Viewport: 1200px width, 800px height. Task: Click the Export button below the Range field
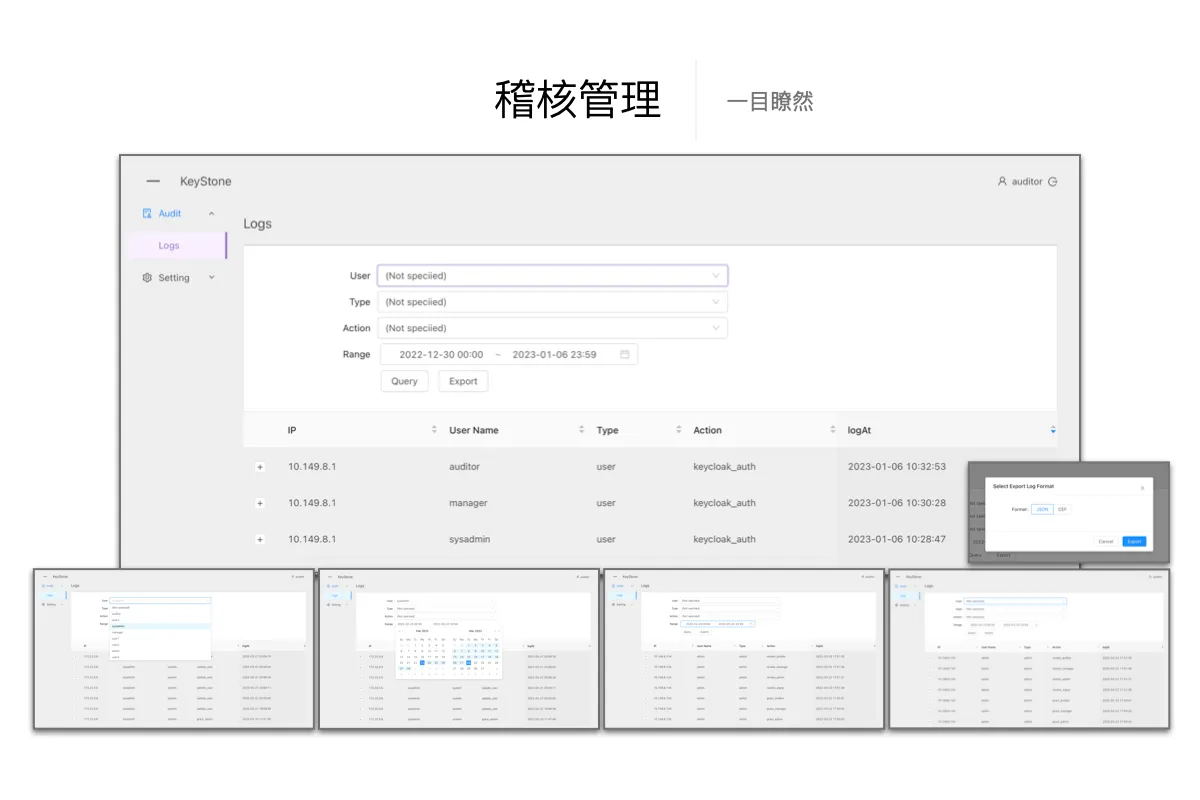coord(463,381)
